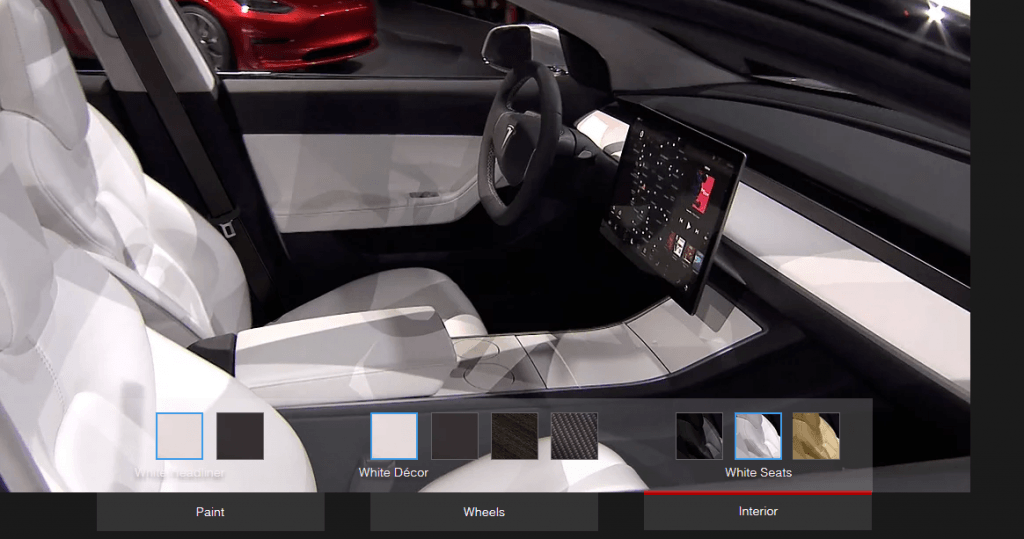Image resolution: width=1024 pixels, height=539 pixels.
Task: Select the white headliner swatch
Action: 180,436
